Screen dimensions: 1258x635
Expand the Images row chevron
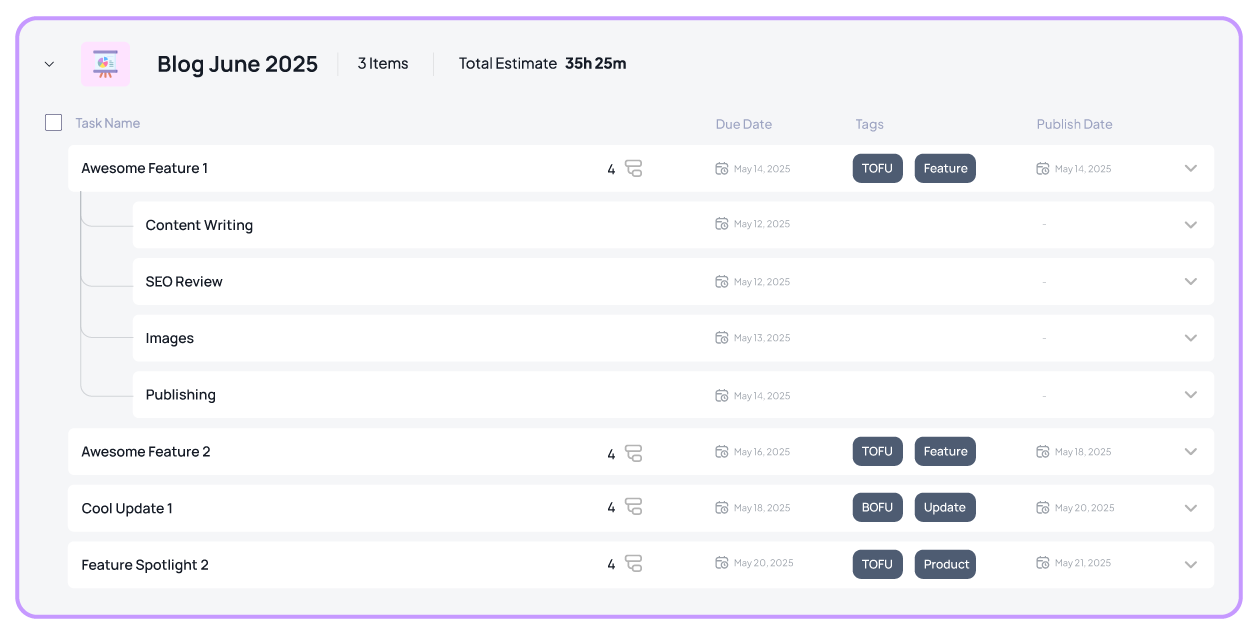(x=1191, y=338)
